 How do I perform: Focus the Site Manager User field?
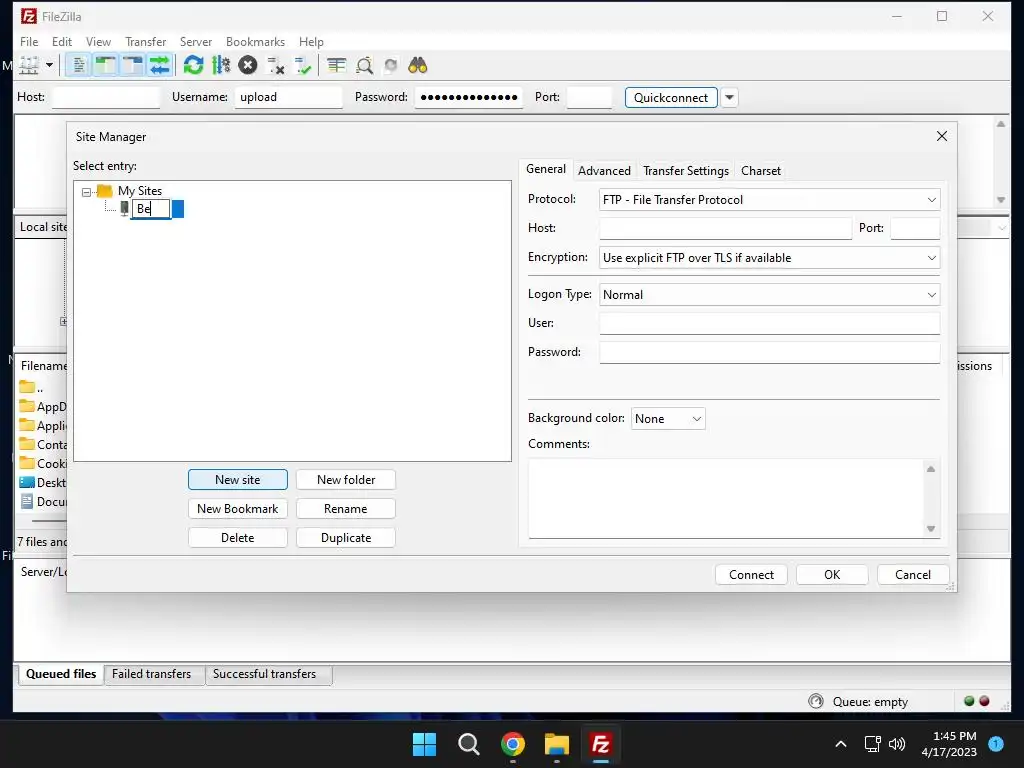click(x=769, y=323)
